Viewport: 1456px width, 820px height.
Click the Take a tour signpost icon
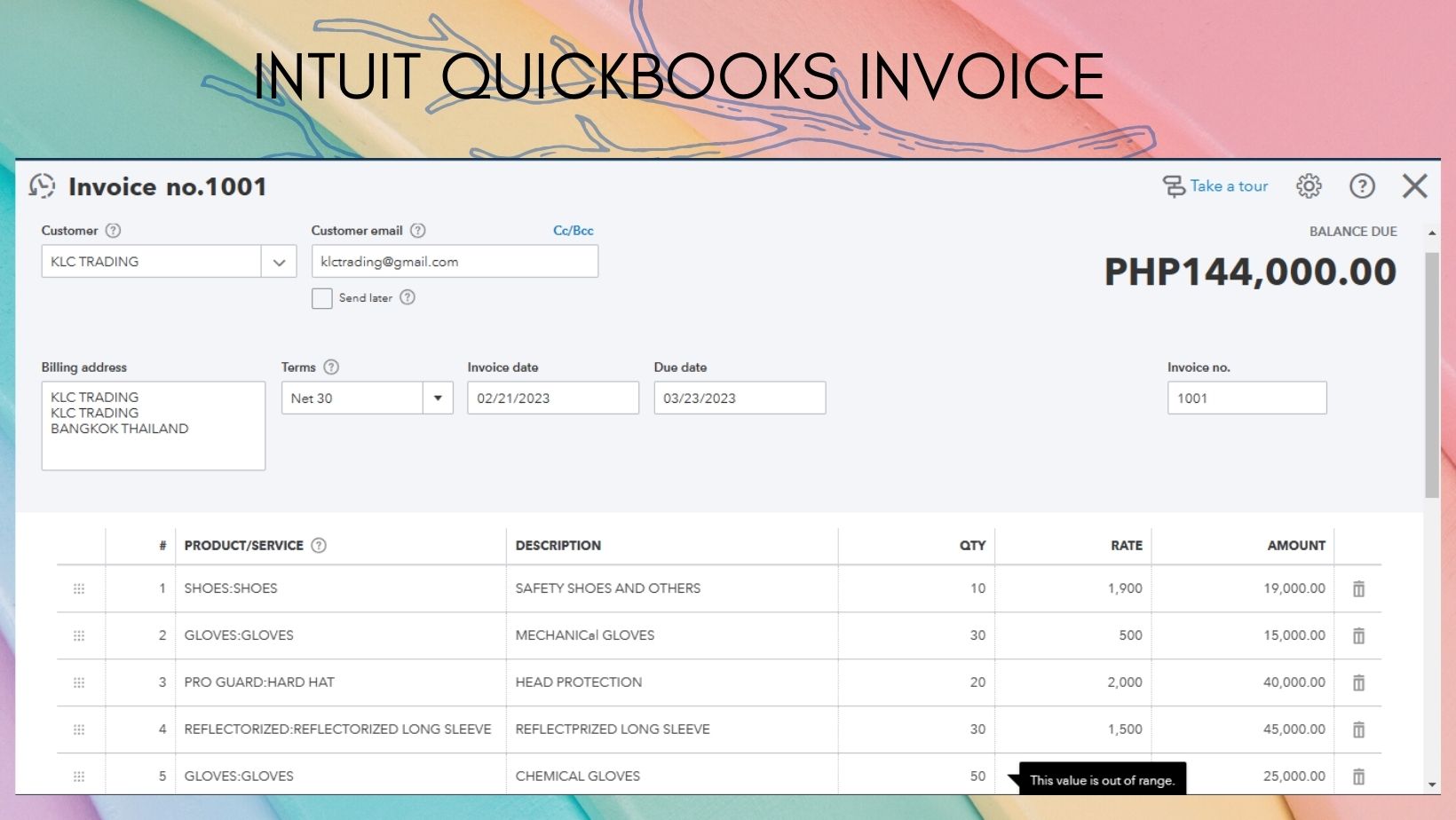coord(1174,186)
